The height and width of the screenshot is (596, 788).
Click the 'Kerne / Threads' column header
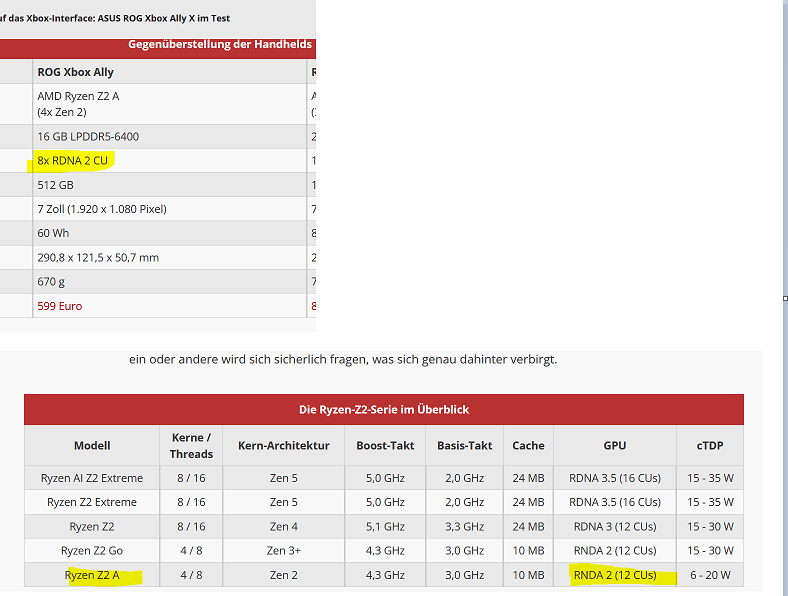191,446
